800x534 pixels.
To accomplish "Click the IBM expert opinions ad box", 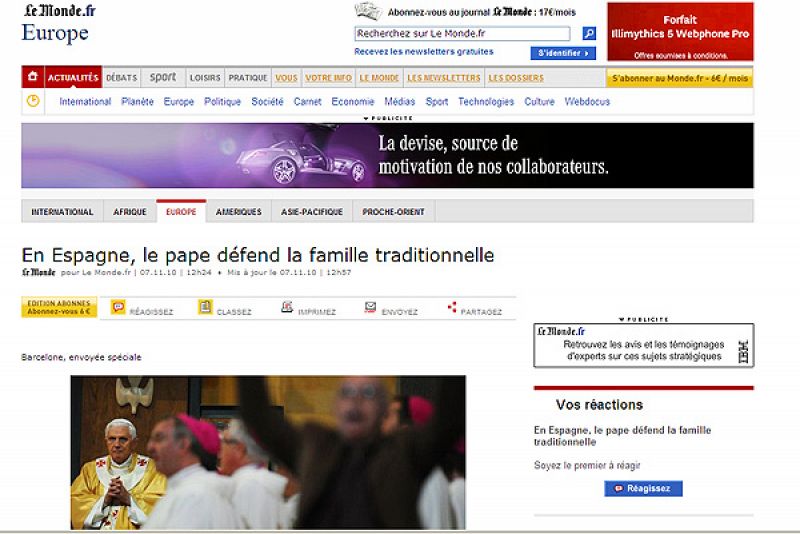I will [x=643, y=345].
